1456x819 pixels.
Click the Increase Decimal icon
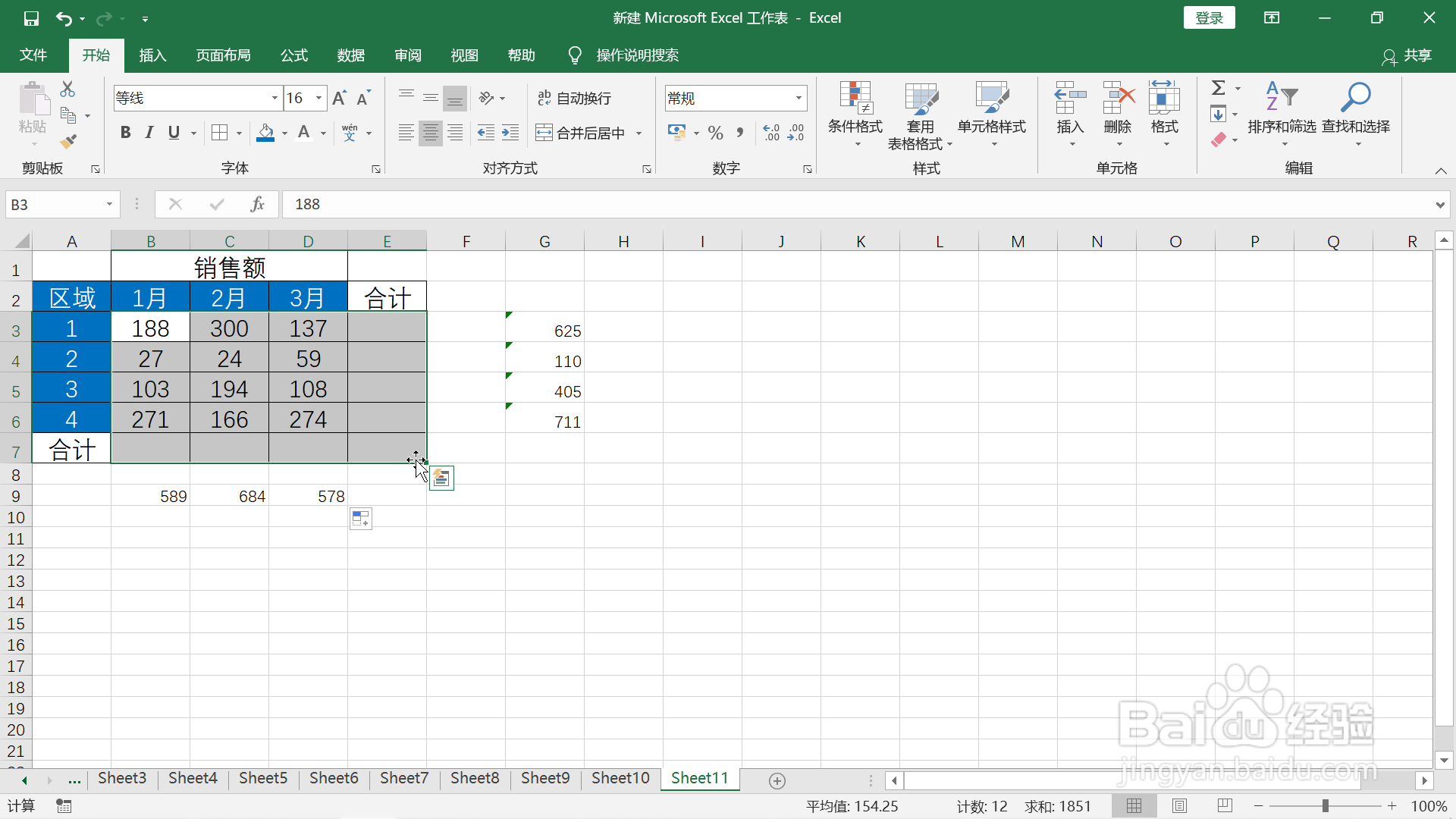click(771, 133)
